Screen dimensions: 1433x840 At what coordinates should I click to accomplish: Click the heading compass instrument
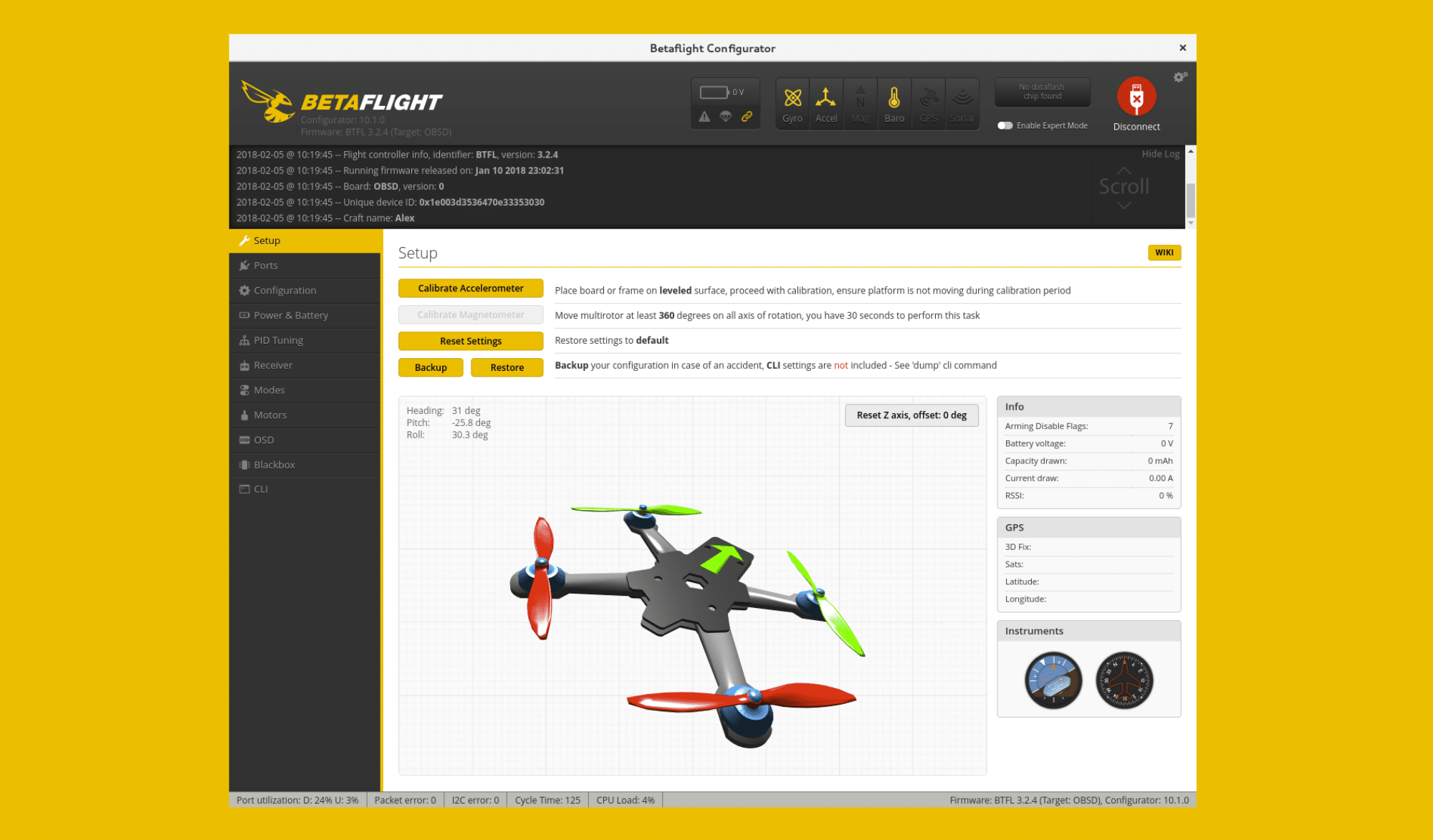click(x=1124, y=680)
